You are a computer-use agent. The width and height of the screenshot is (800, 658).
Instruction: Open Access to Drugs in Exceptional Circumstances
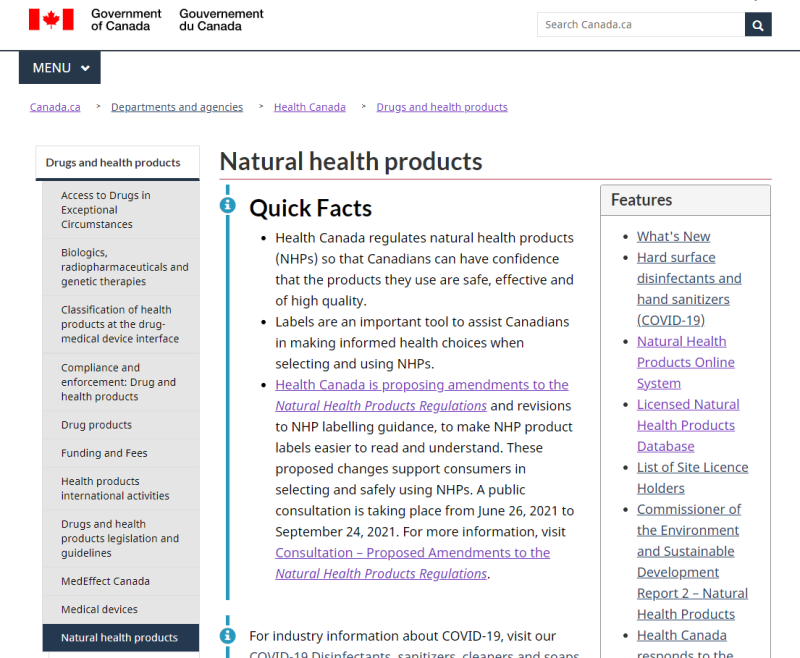[121, 210]
